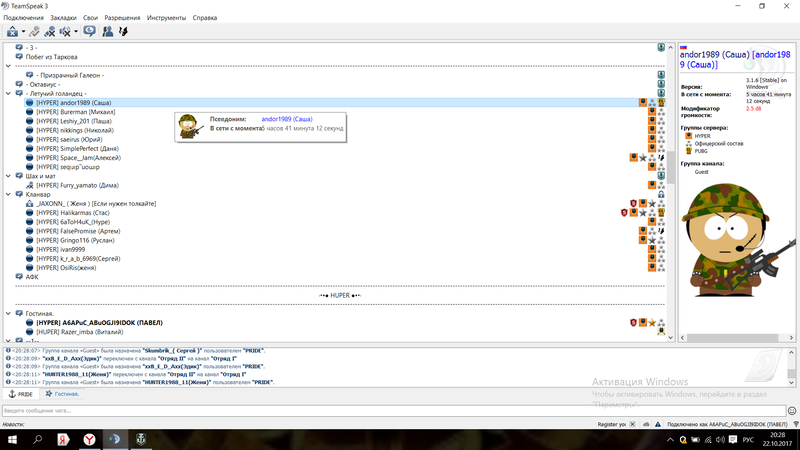Open the contacts list toolbar icon
Image resolution: width=800 pixels, height=450 pixels.
pyautogui.click(x=108, y=32)
